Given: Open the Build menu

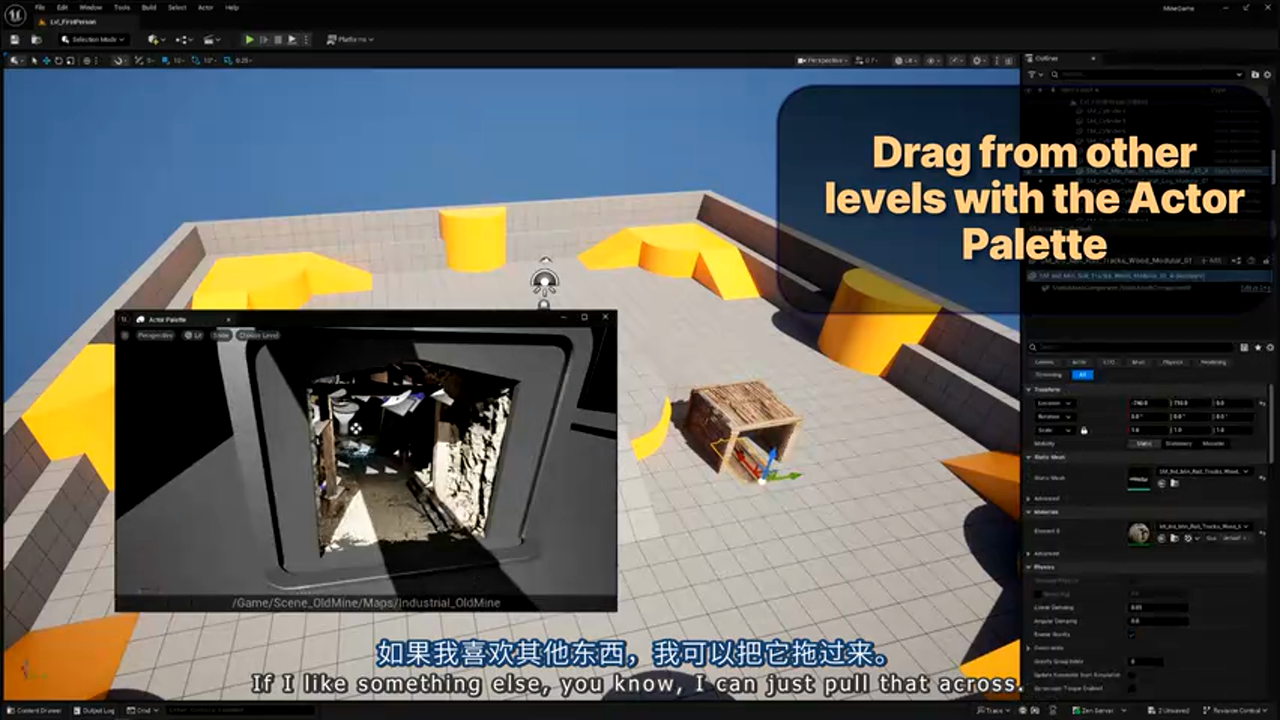Looking at the screenshot, I should [x=148, y=7].
